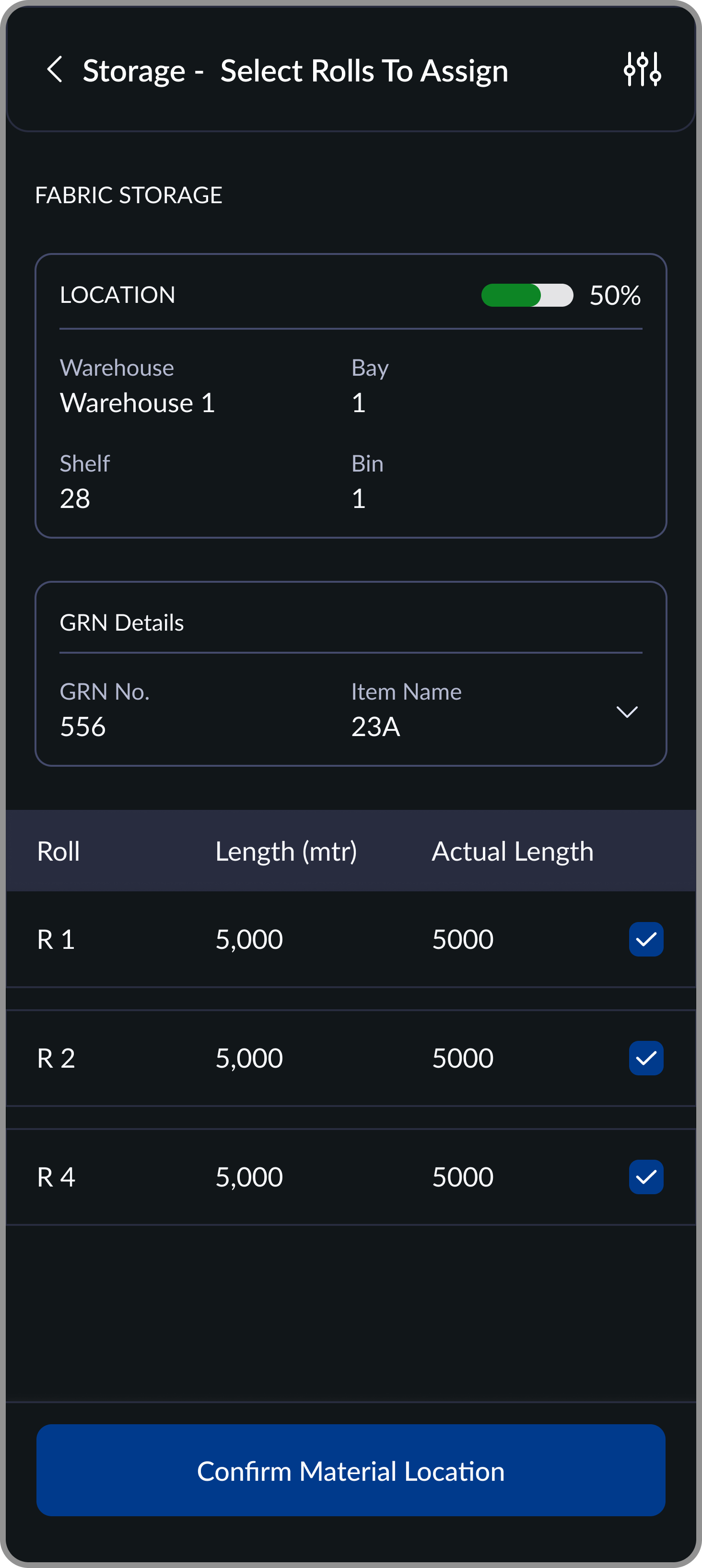Select the back chevron next to Storage title
The height and width of the screenshot is (1568, 702).
(56, 69)
